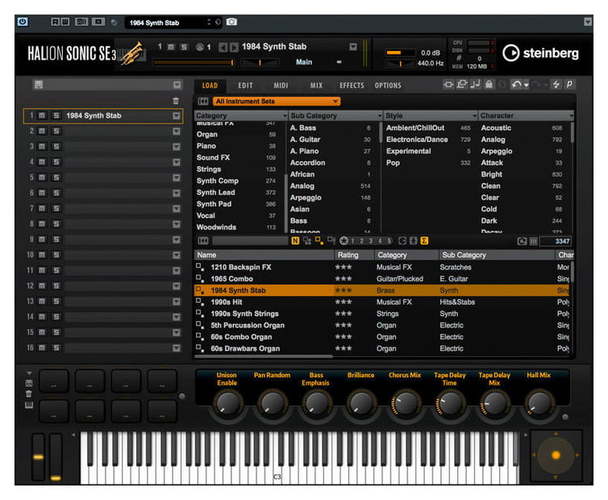Toggle the plugin power bypass button
Viewport: 608px width, 500px height.
[22, 22]
